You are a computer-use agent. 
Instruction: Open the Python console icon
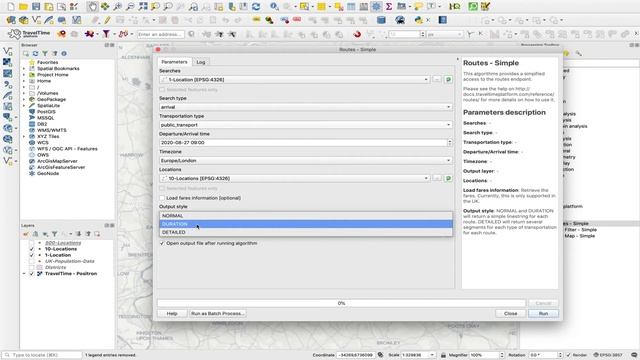pos(418,20)
